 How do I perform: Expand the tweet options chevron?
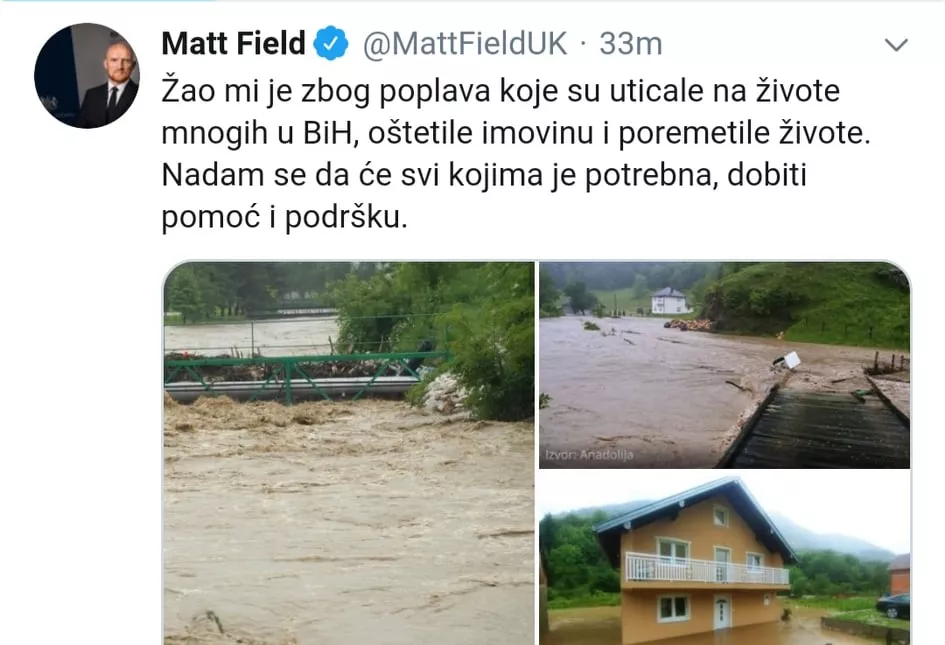pyautogui.click(x=897, y=45)
